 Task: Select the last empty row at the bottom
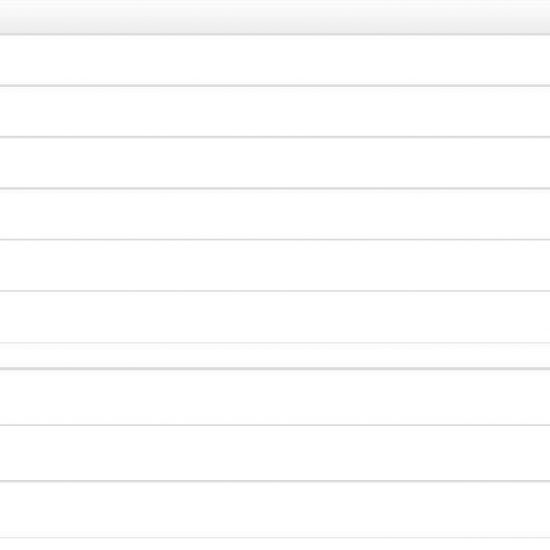tap(275, 509)
